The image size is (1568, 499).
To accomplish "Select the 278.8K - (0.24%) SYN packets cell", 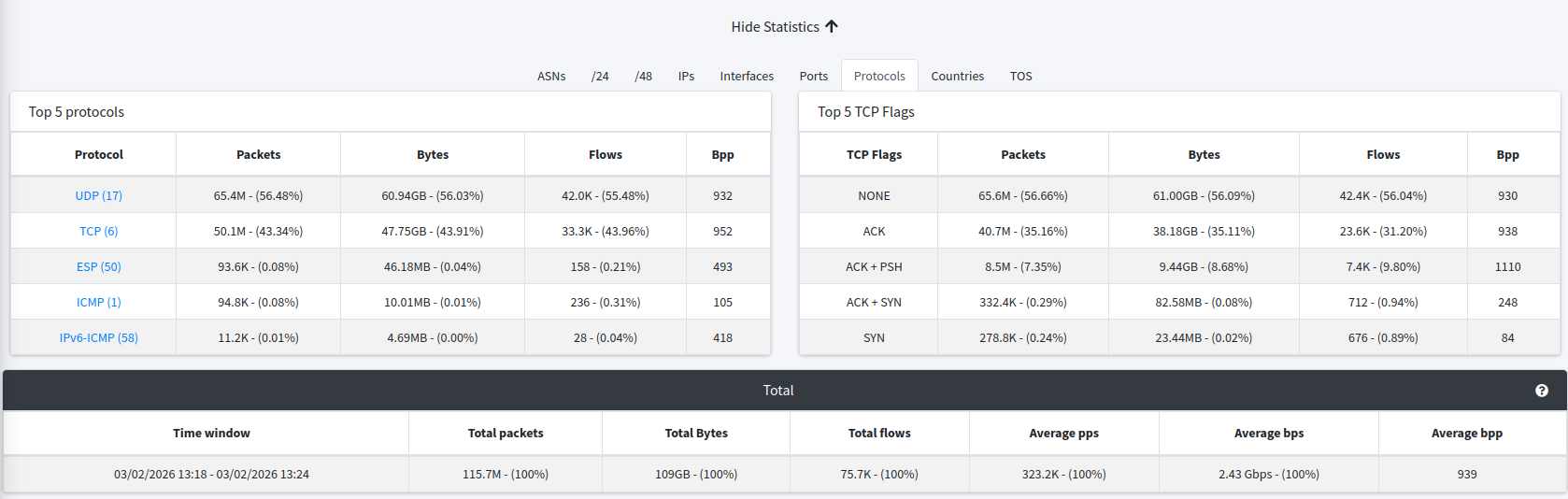I will (x=1023, y=338).
